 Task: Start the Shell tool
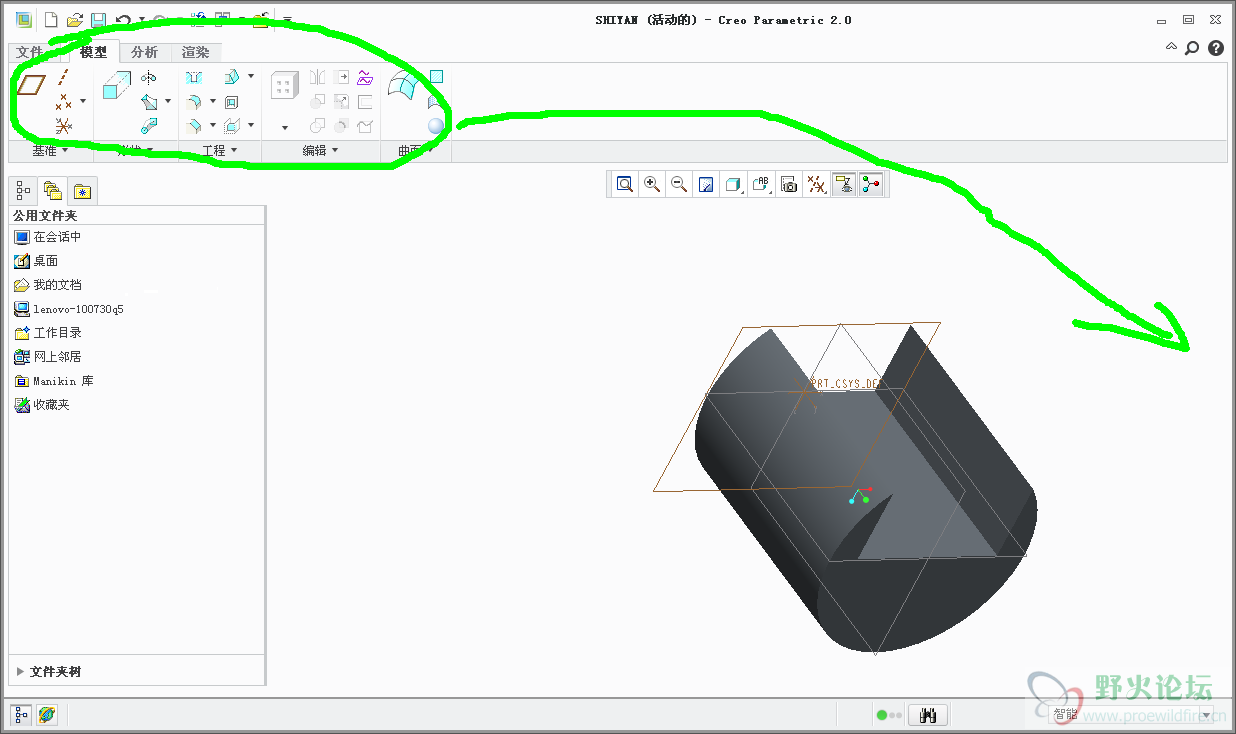232,101
